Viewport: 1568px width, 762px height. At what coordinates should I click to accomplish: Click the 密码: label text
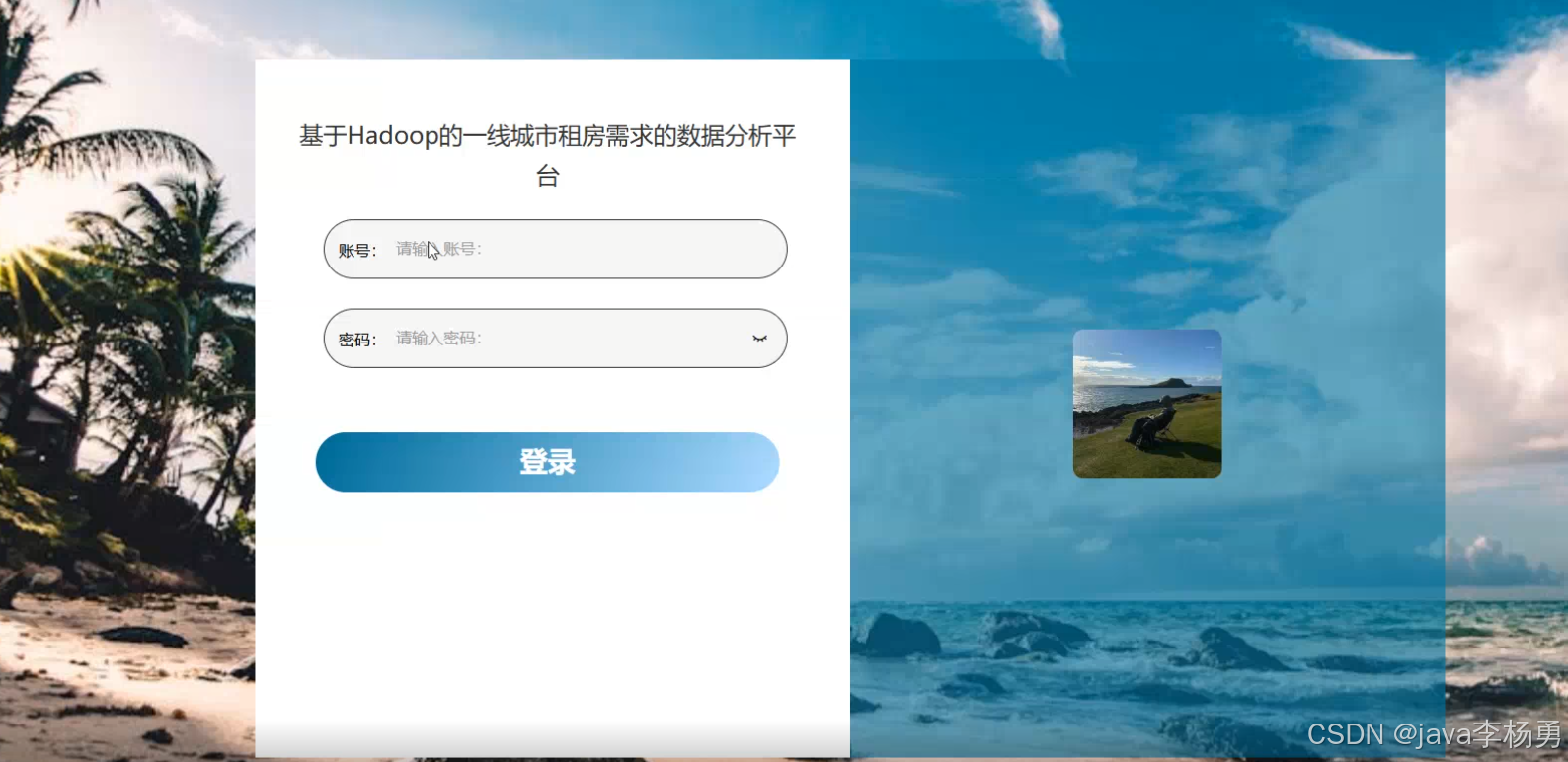[x=357, y=340]
